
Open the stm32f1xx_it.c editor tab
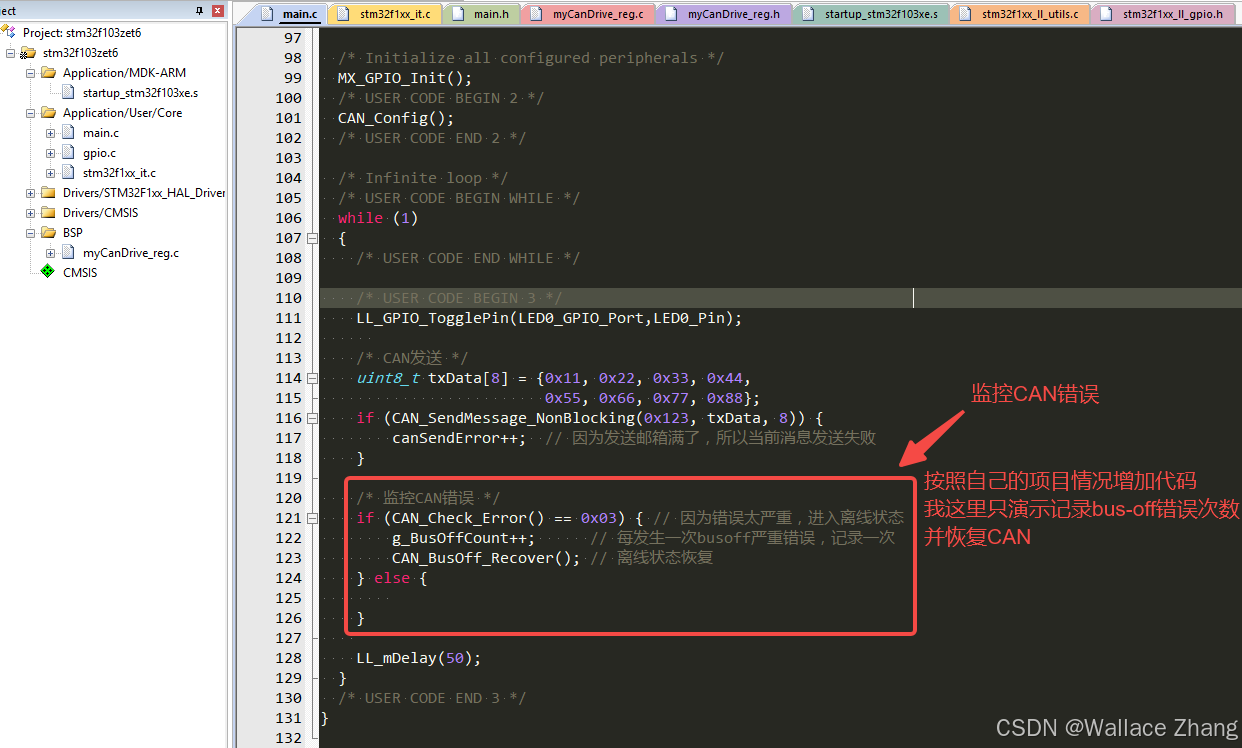(384, 14)
